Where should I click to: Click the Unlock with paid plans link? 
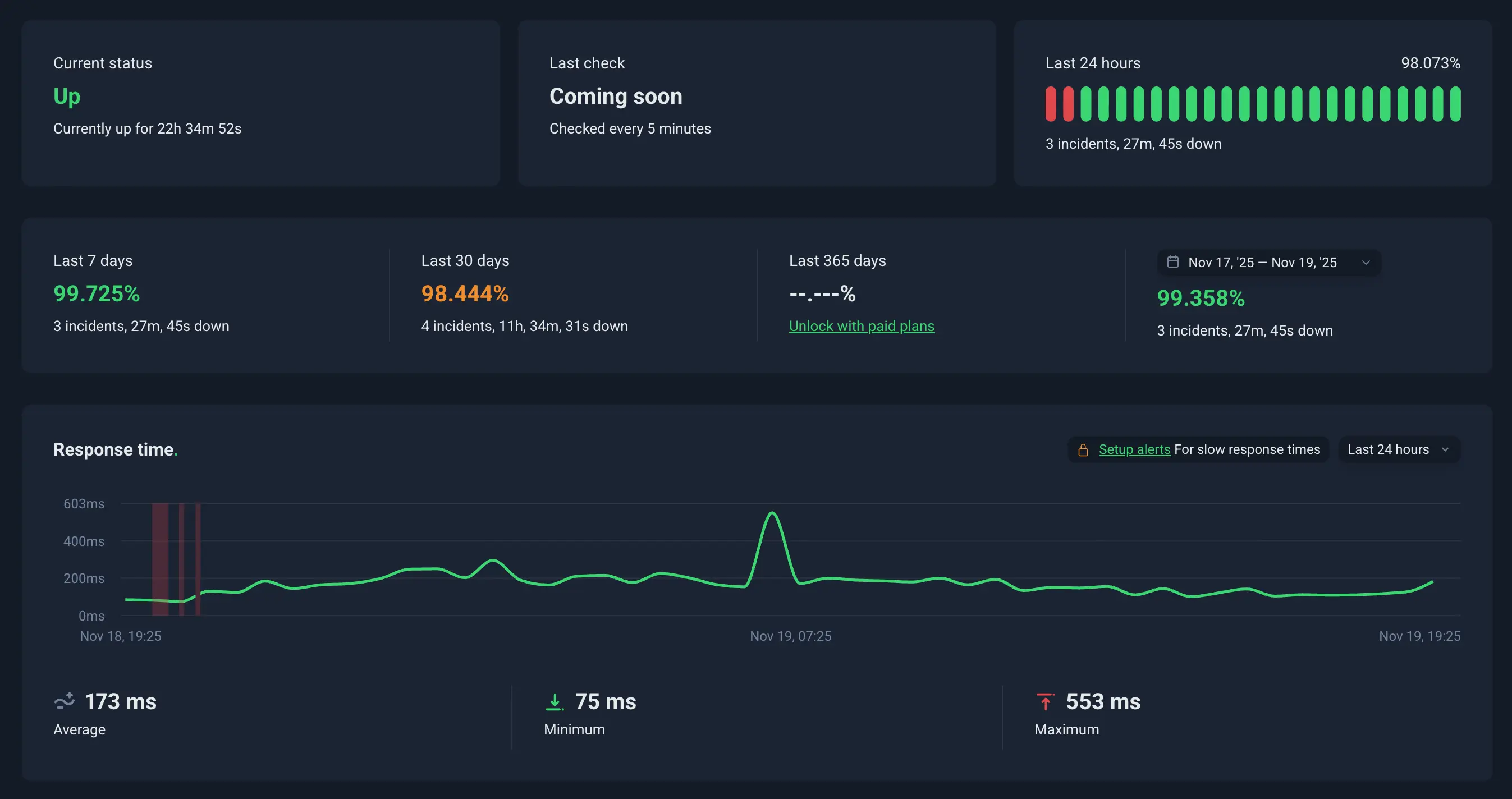click(x=862, y=326)
